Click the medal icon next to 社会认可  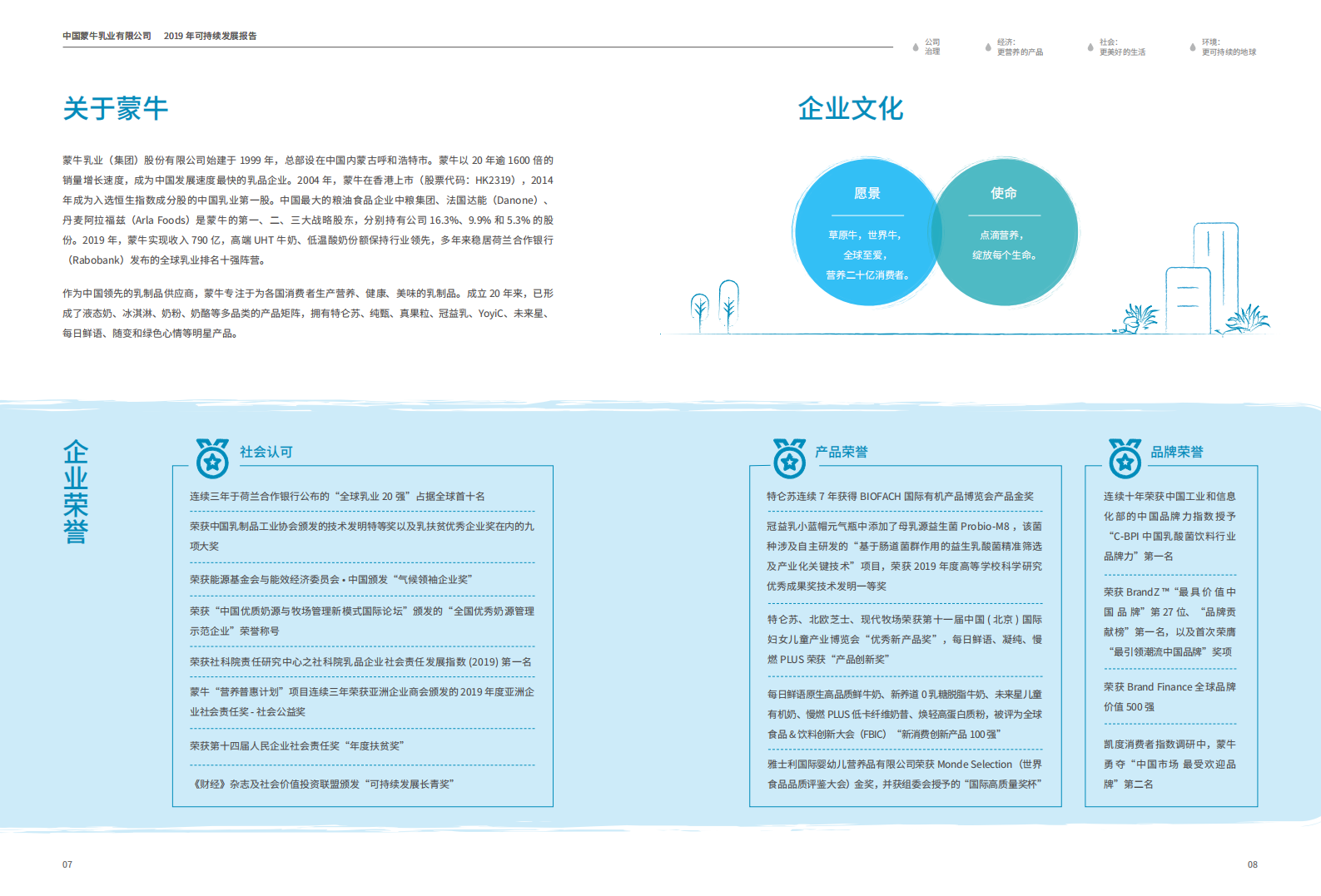point(212,458)
